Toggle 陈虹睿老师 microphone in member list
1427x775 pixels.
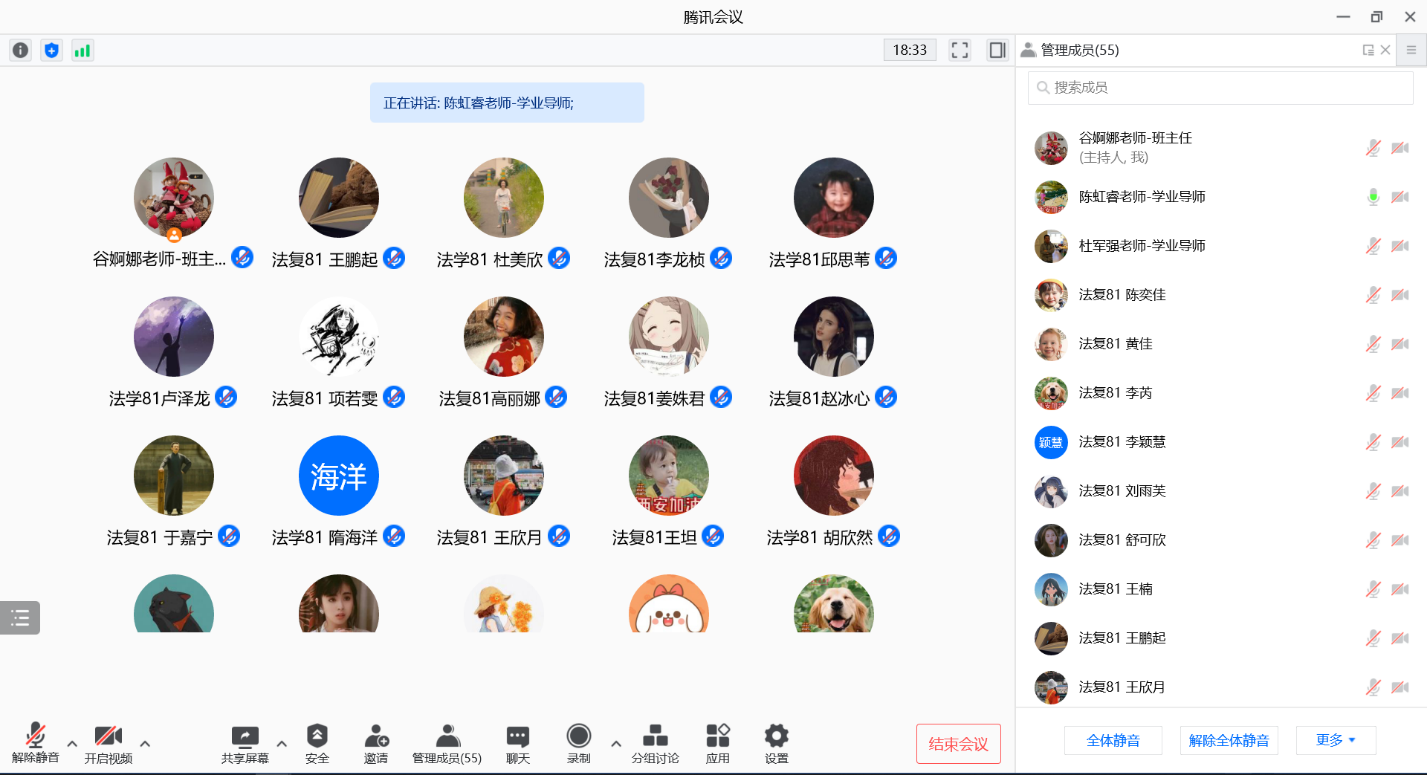[x=1373, y=197]
